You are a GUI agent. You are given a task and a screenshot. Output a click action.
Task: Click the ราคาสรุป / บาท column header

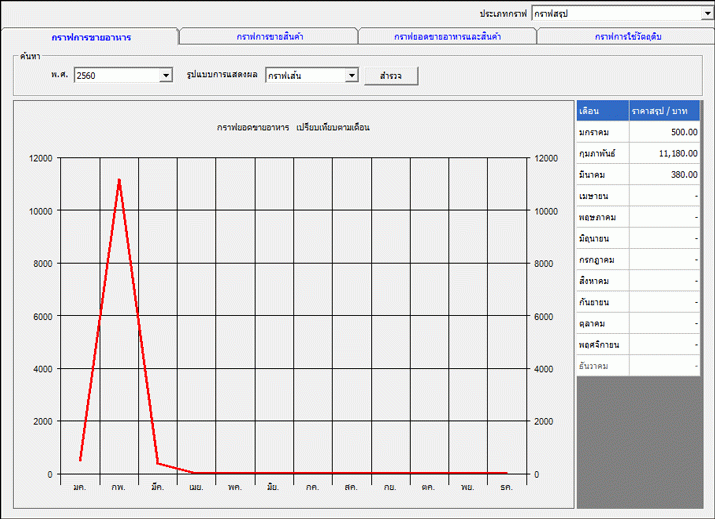(664, 111)
